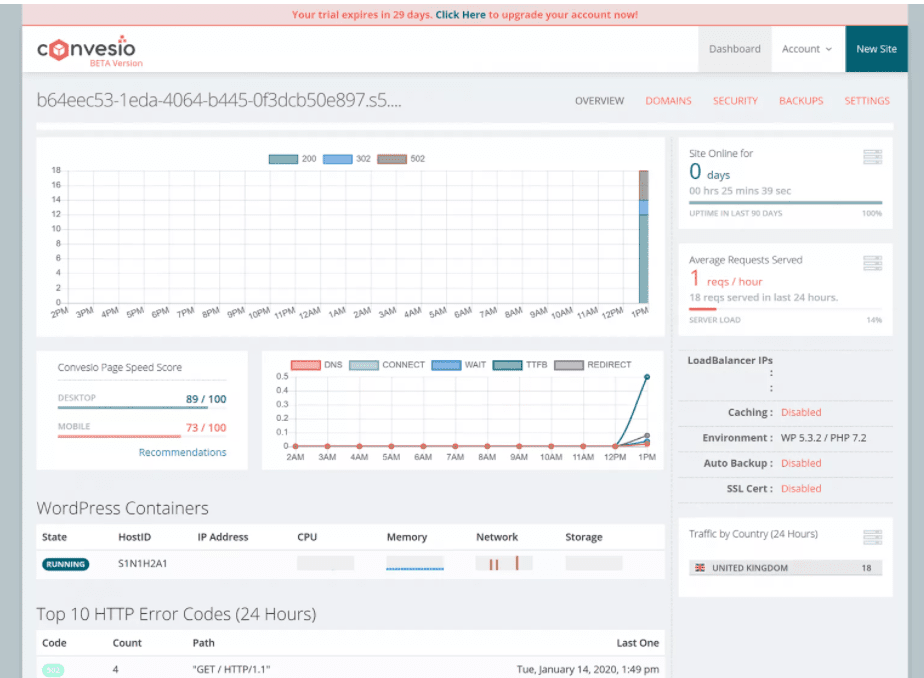Select the site name b64eec53-1eda-4064 heading
Screen dimensions: 924x678
tap(219, 101)
